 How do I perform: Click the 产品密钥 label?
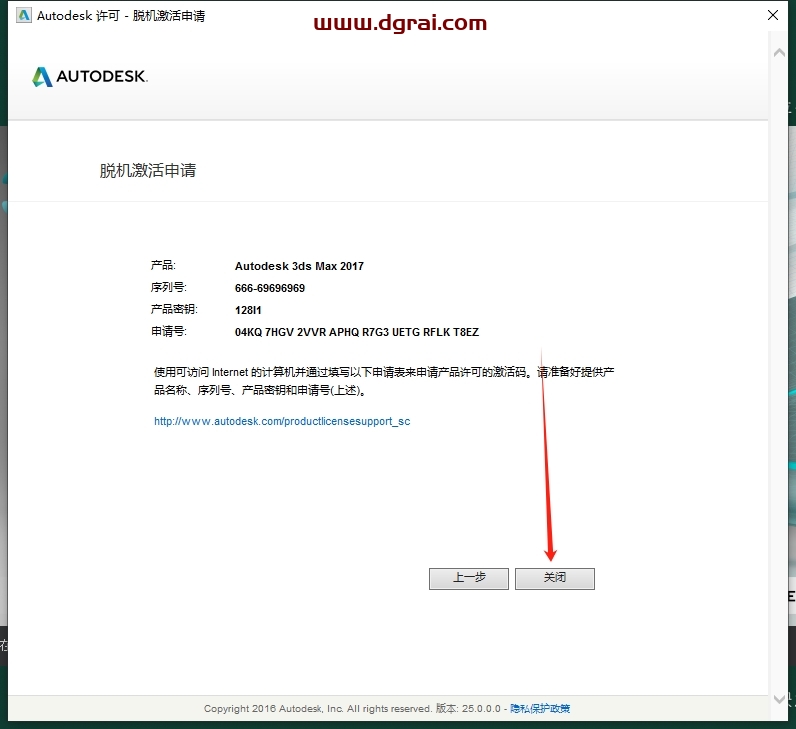pos(174,309)
